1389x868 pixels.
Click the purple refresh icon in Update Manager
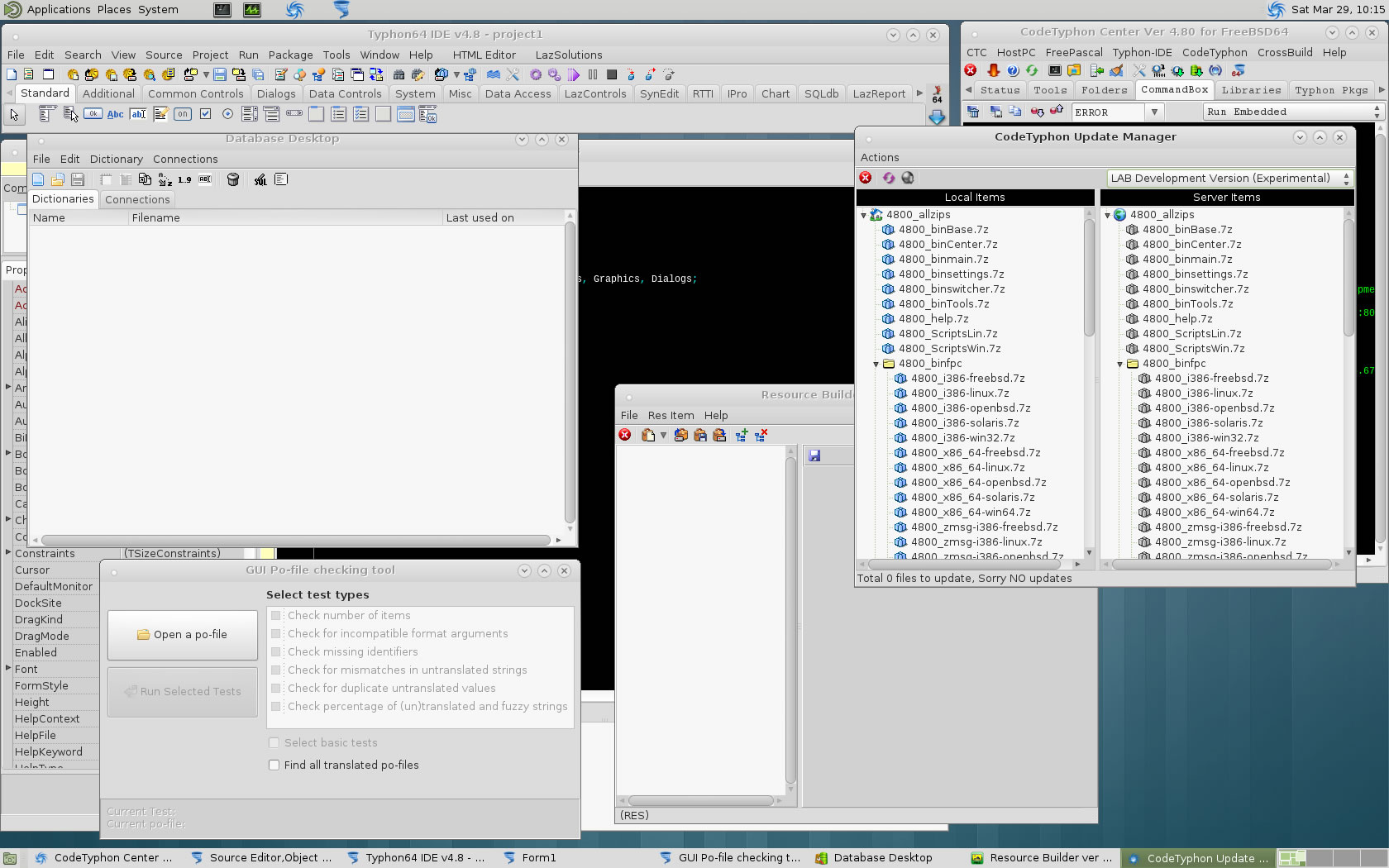[888, 178]
